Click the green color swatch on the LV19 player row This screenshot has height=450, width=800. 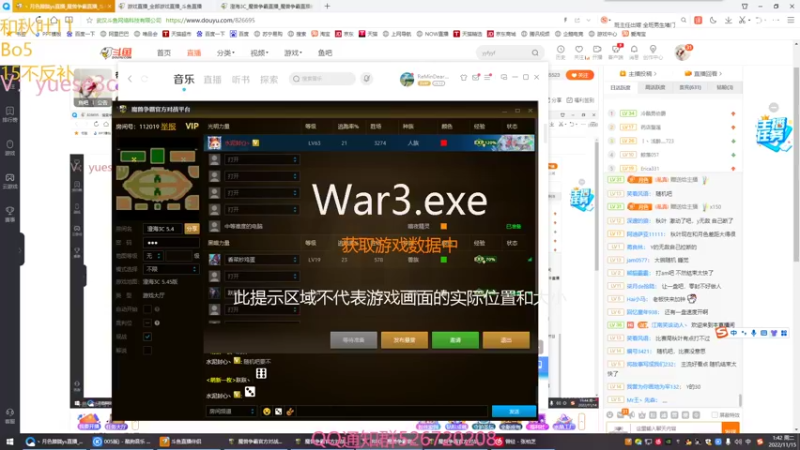(x=443, y=260)
